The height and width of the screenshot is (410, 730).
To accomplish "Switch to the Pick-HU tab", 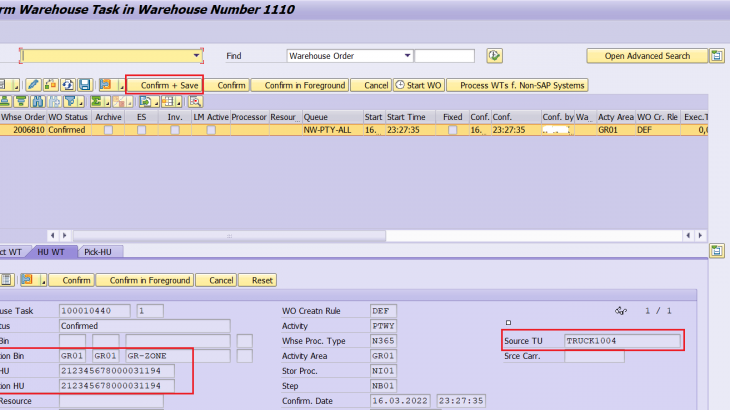I will [98, 252].
